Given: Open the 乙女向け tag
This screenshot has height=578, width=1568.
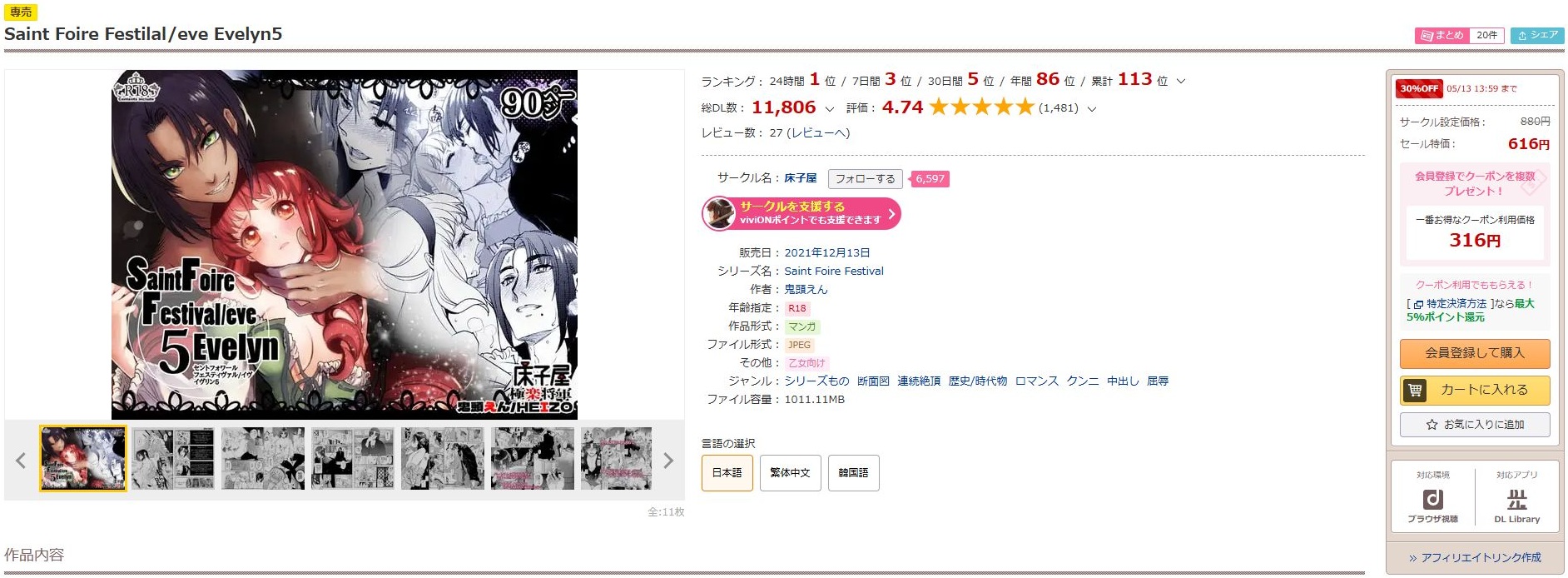Looking at the screenshot, I should (806, 363).
